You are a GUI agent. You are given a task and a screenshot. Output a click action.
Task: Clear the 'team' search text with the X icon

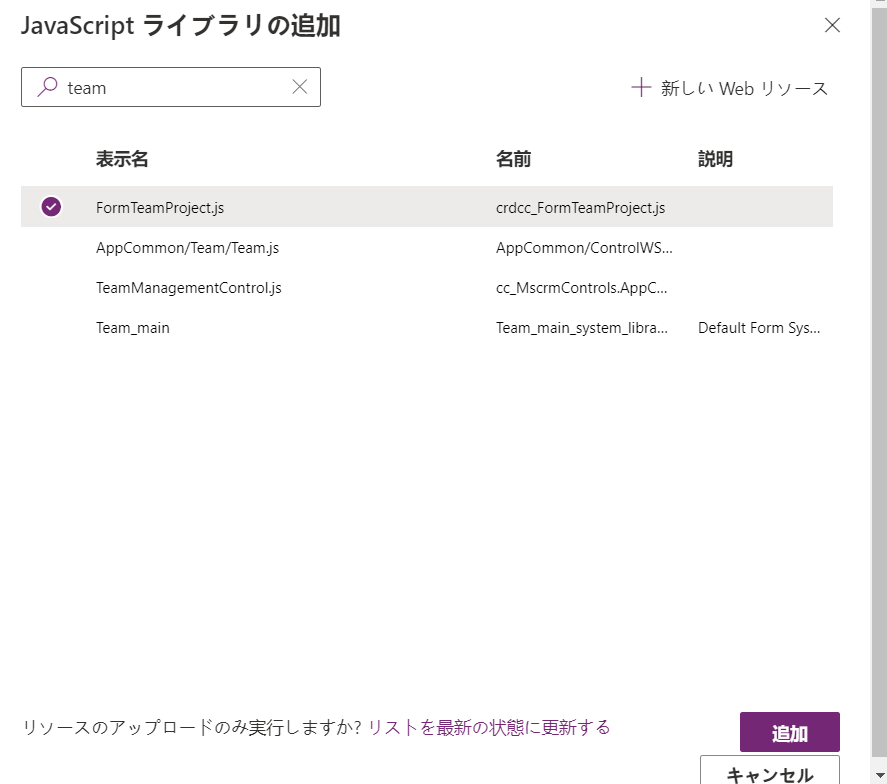[300, 87]
